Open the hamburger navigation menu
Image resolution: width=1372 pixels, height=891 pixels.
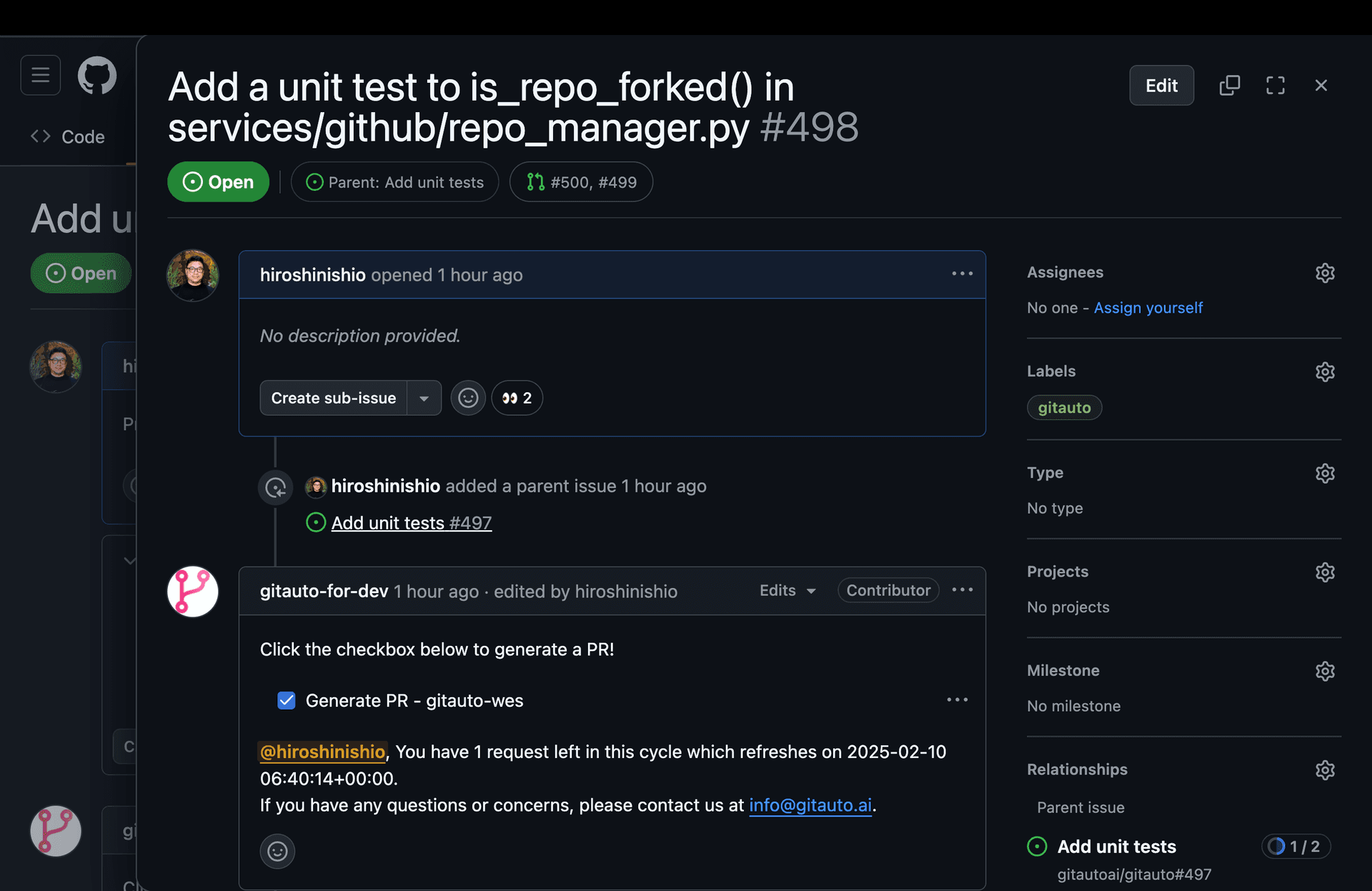41,75
